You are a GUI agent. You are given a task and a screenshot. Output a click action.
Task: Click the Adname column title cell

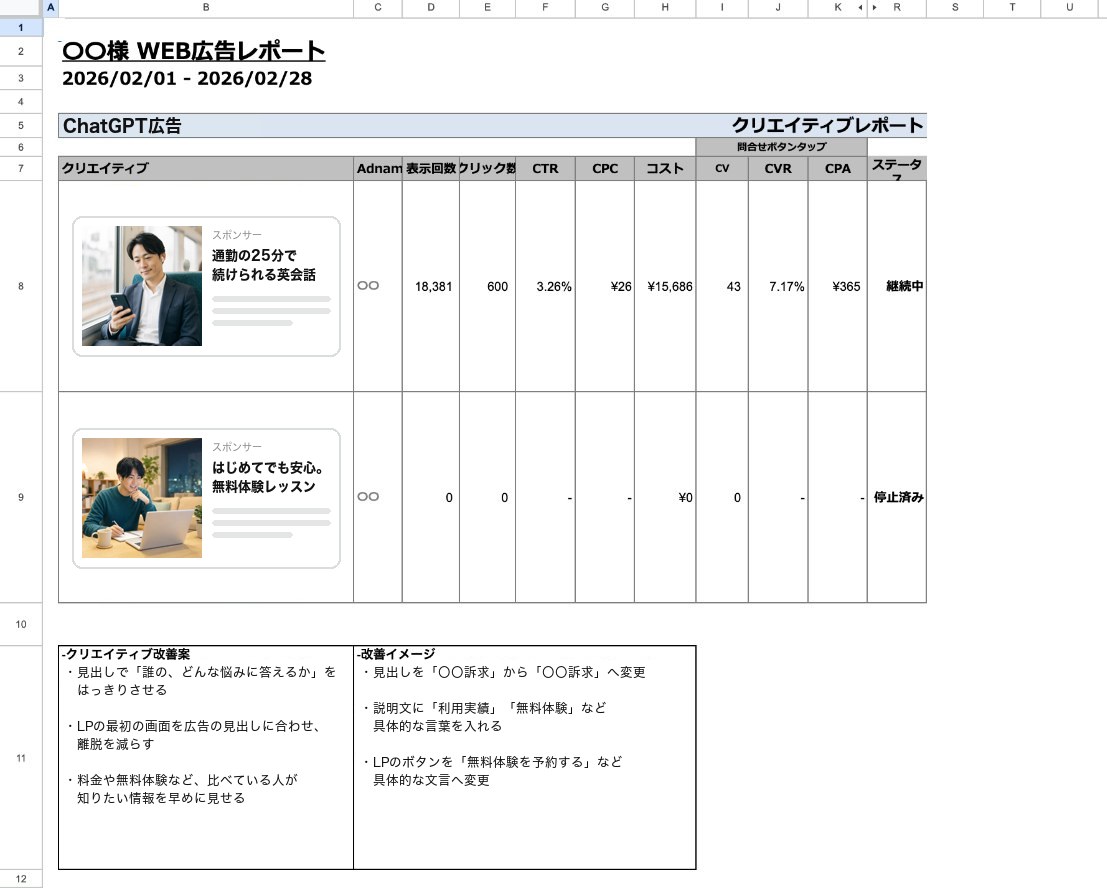point(378,168)
